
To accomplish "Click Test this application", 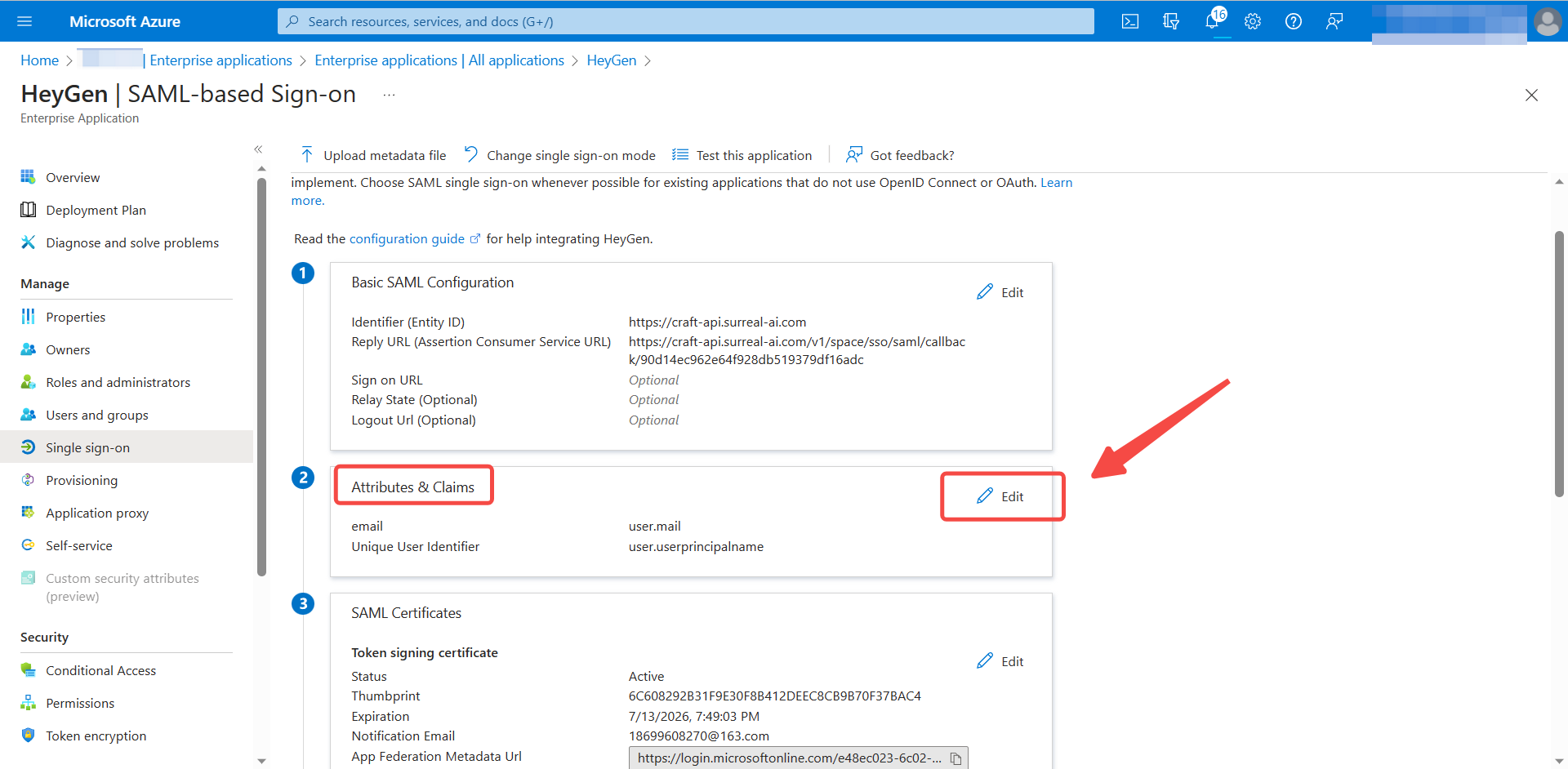I will (x=742, y=155).
